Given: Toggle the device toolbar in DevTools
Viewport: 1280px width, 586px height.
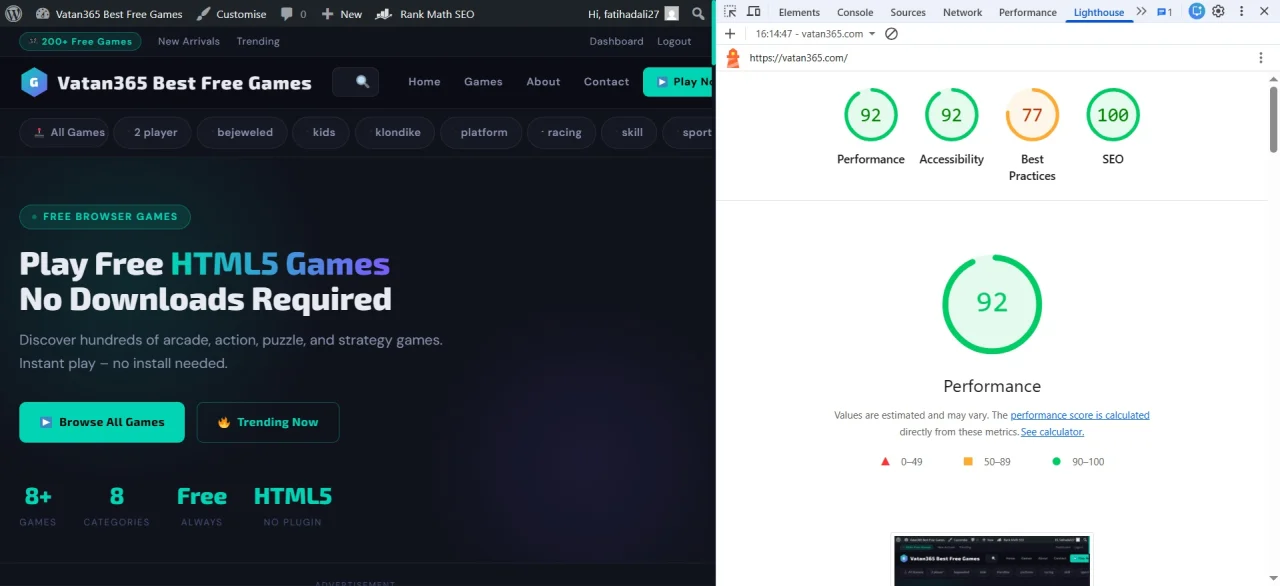Looking at the screenshot, I should [754, 12].
